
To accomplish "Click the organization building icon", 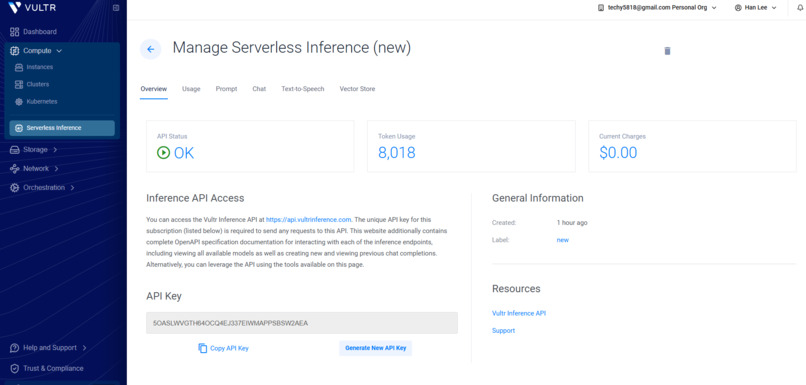I will point(601,8).
